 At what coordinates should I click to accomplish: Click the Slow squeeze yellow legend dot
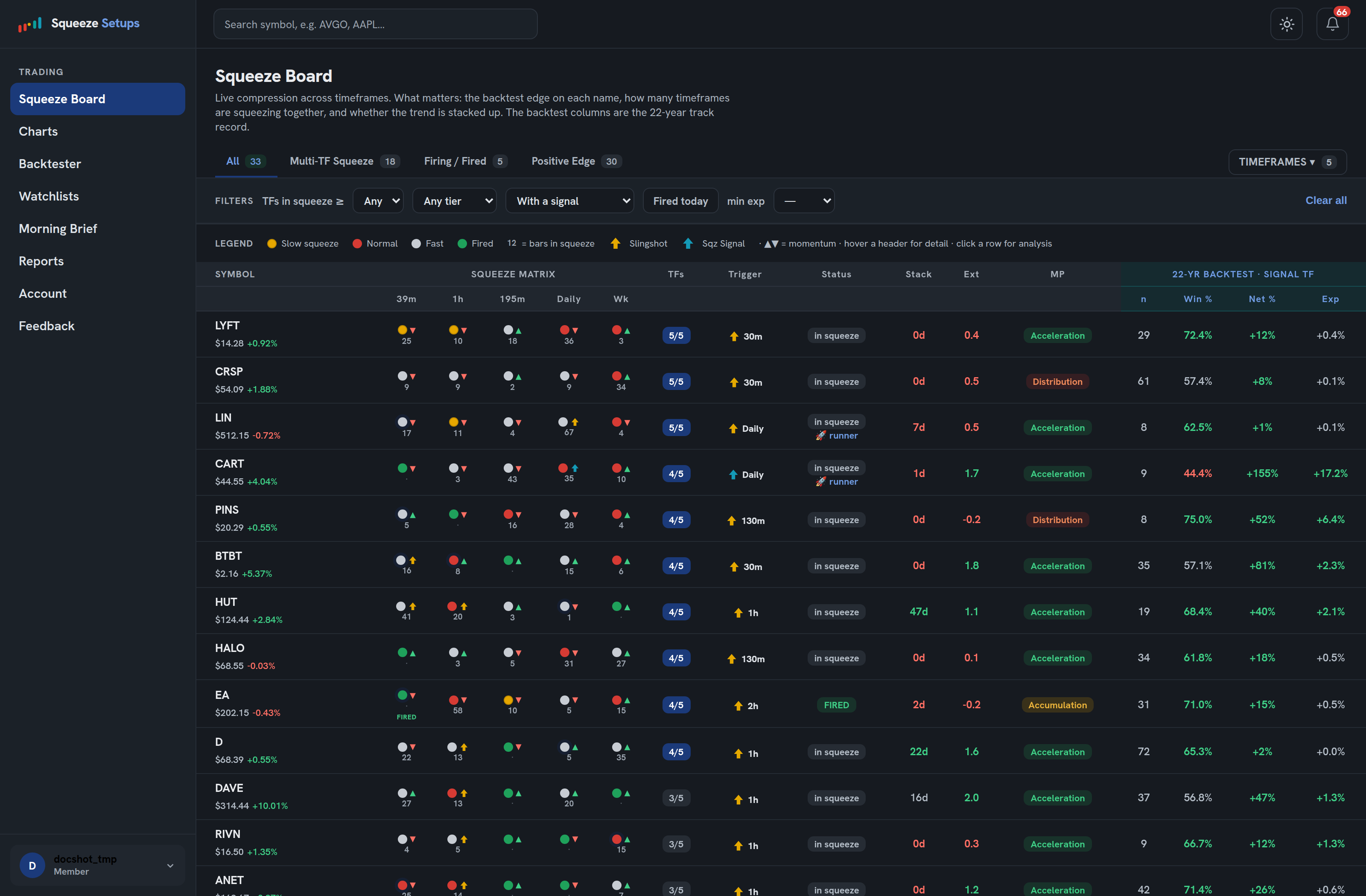(x=271, y=244)
